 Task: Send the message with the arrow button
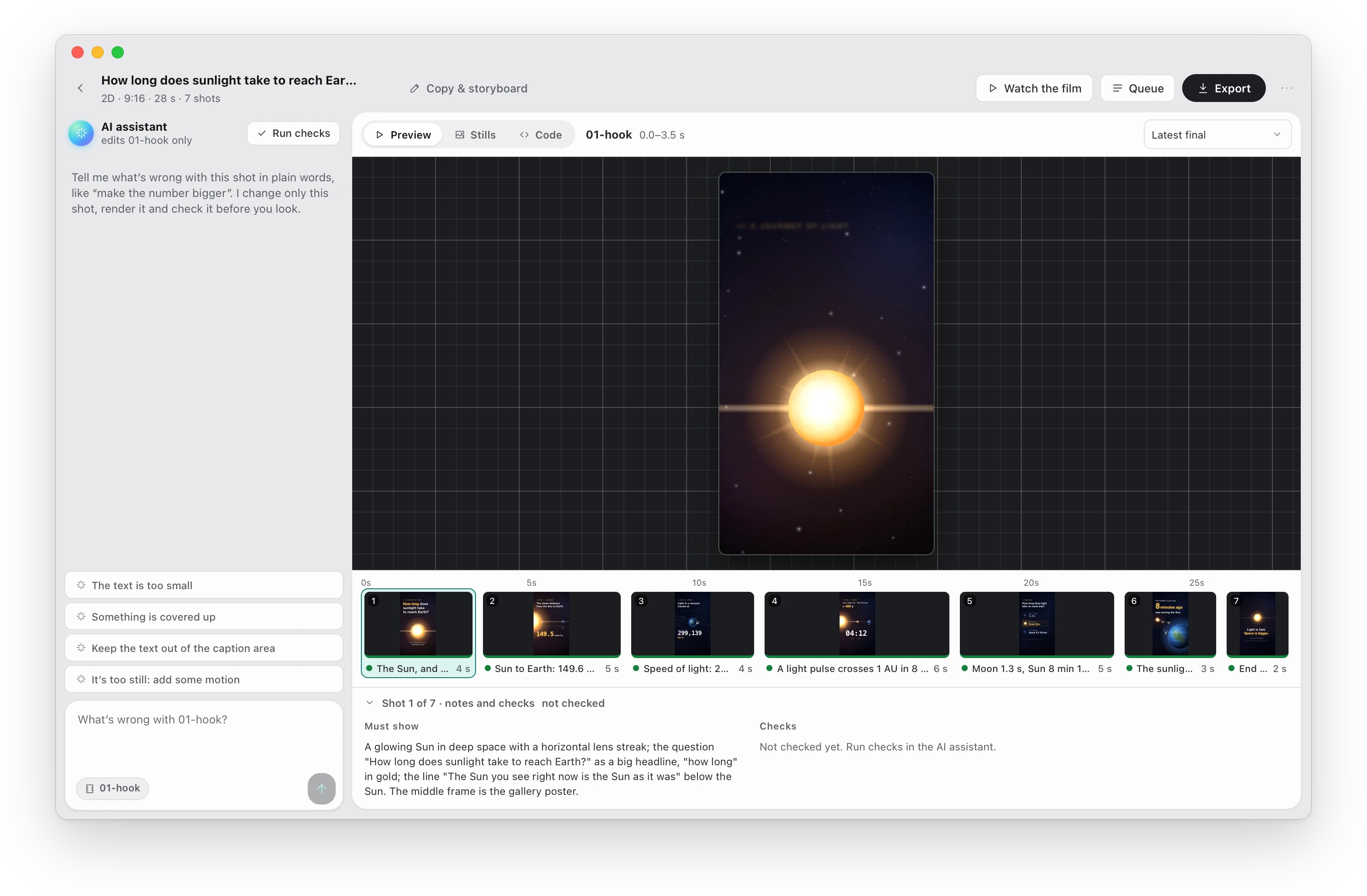point(321,788)
